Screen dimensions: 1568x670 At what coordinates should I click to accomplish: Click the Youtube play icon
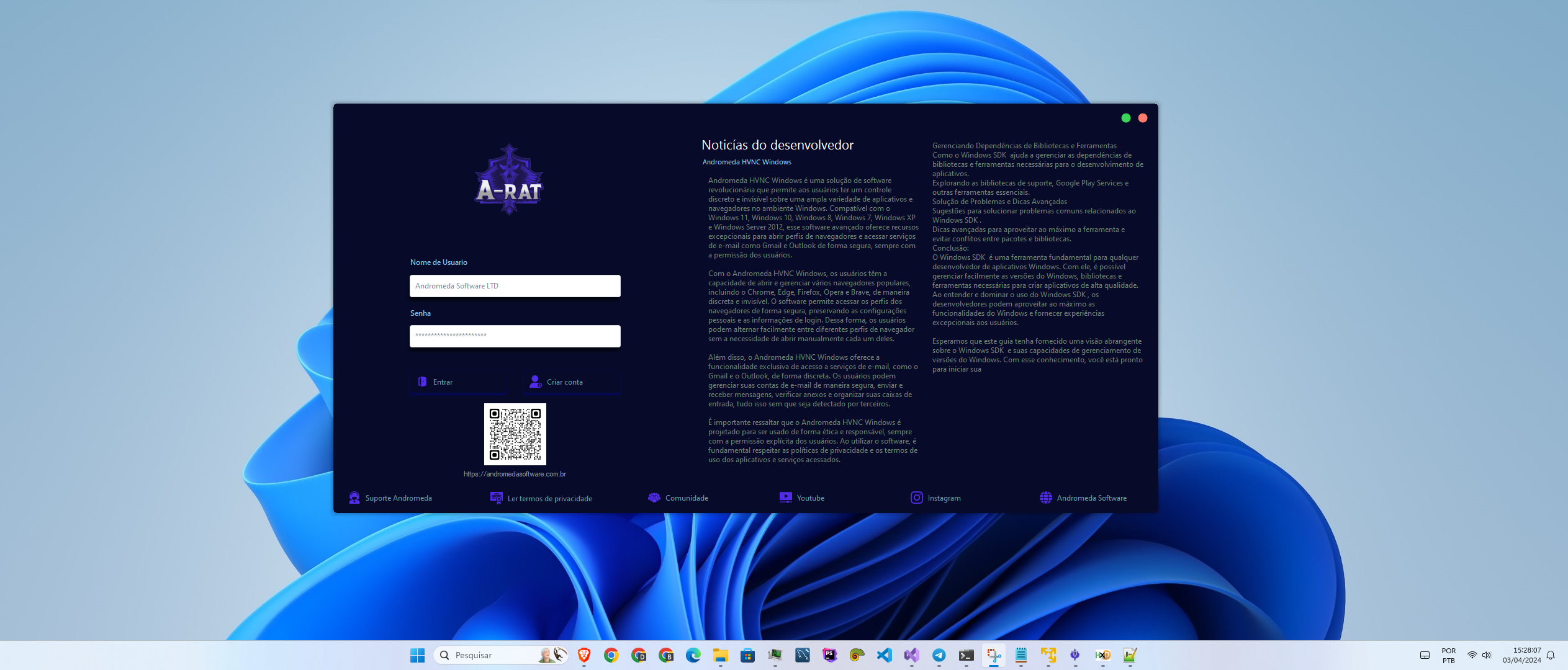click(x=785, y=498)
